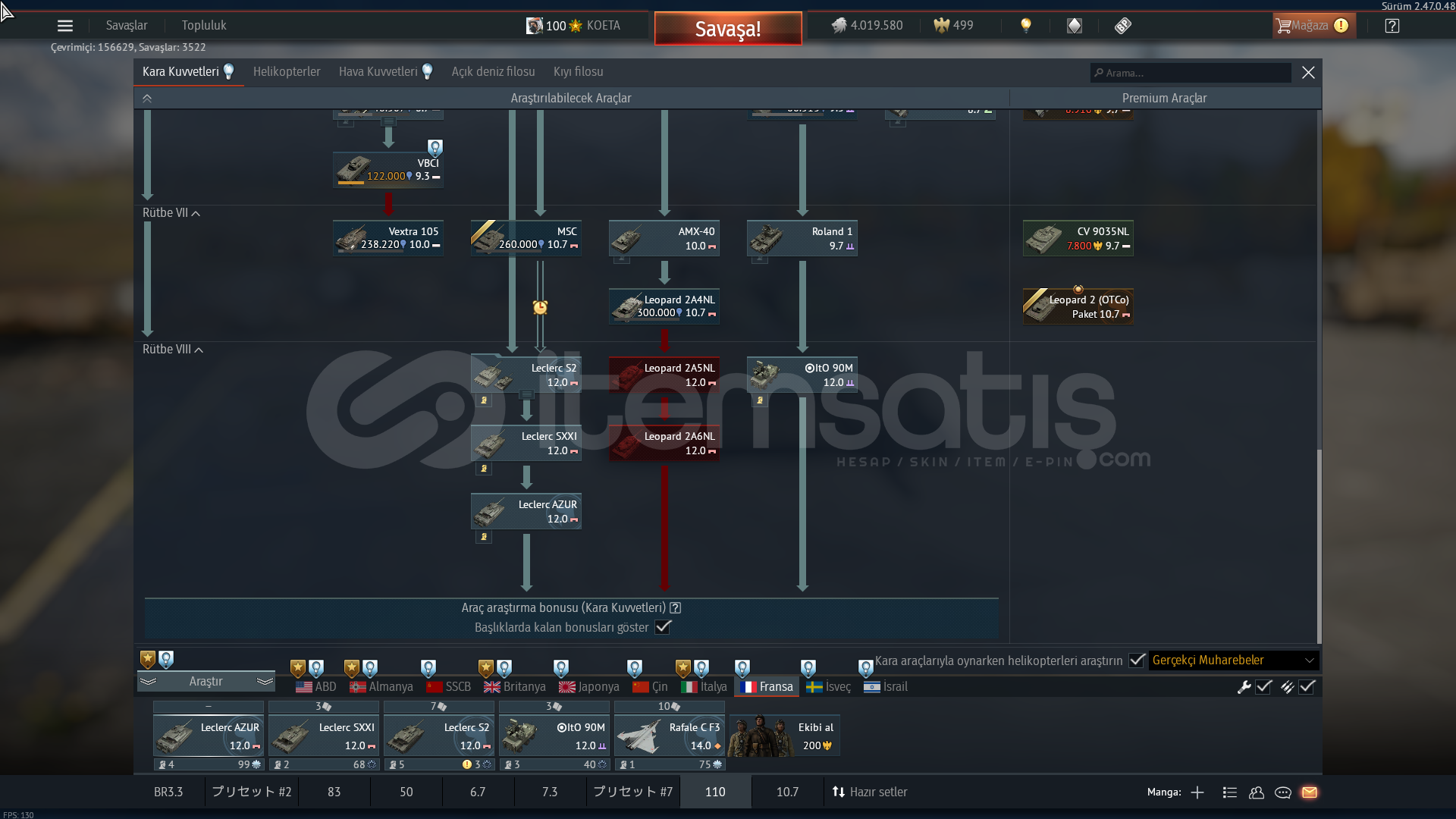Image resolution: width=1456 pixels, height=819 pixels.
Task: Open the squad list icon
Action: click(x=1230, y=792)
